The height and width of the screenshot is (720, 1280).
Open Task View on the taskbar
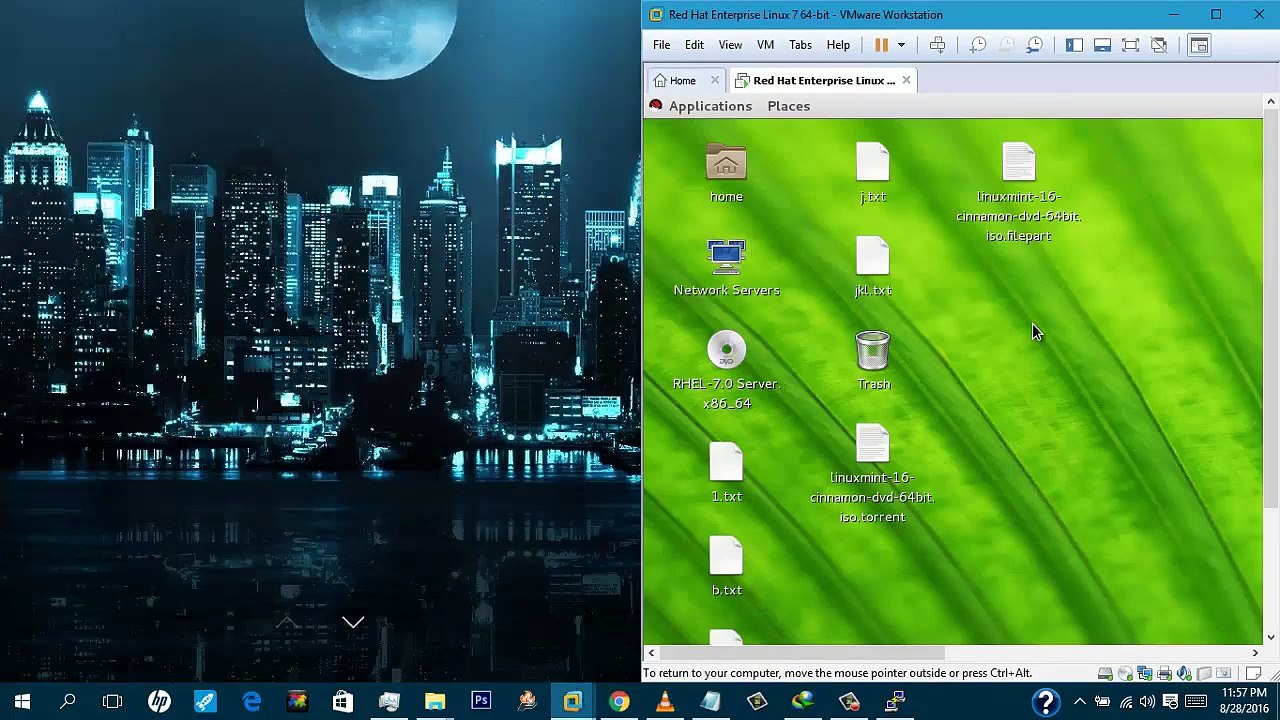tap(113, 701)
